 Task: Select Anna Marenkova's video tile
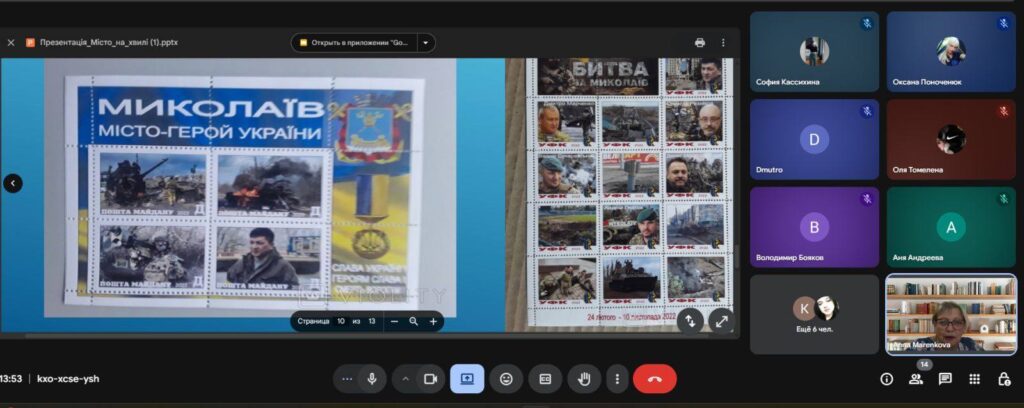pos(952,315)
